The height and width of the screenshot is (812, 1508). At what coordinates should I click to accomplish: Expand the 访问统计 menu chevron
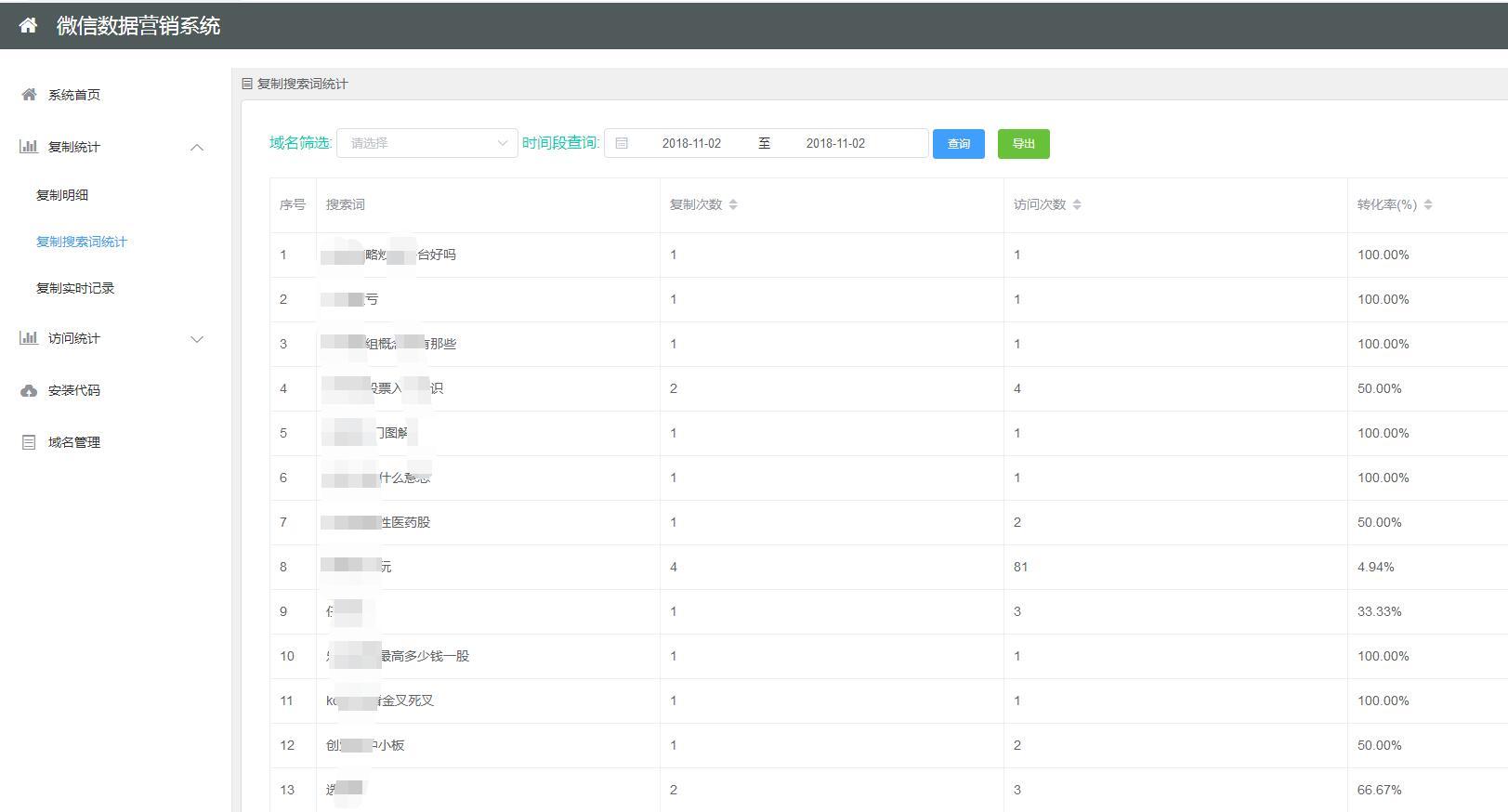197,339
